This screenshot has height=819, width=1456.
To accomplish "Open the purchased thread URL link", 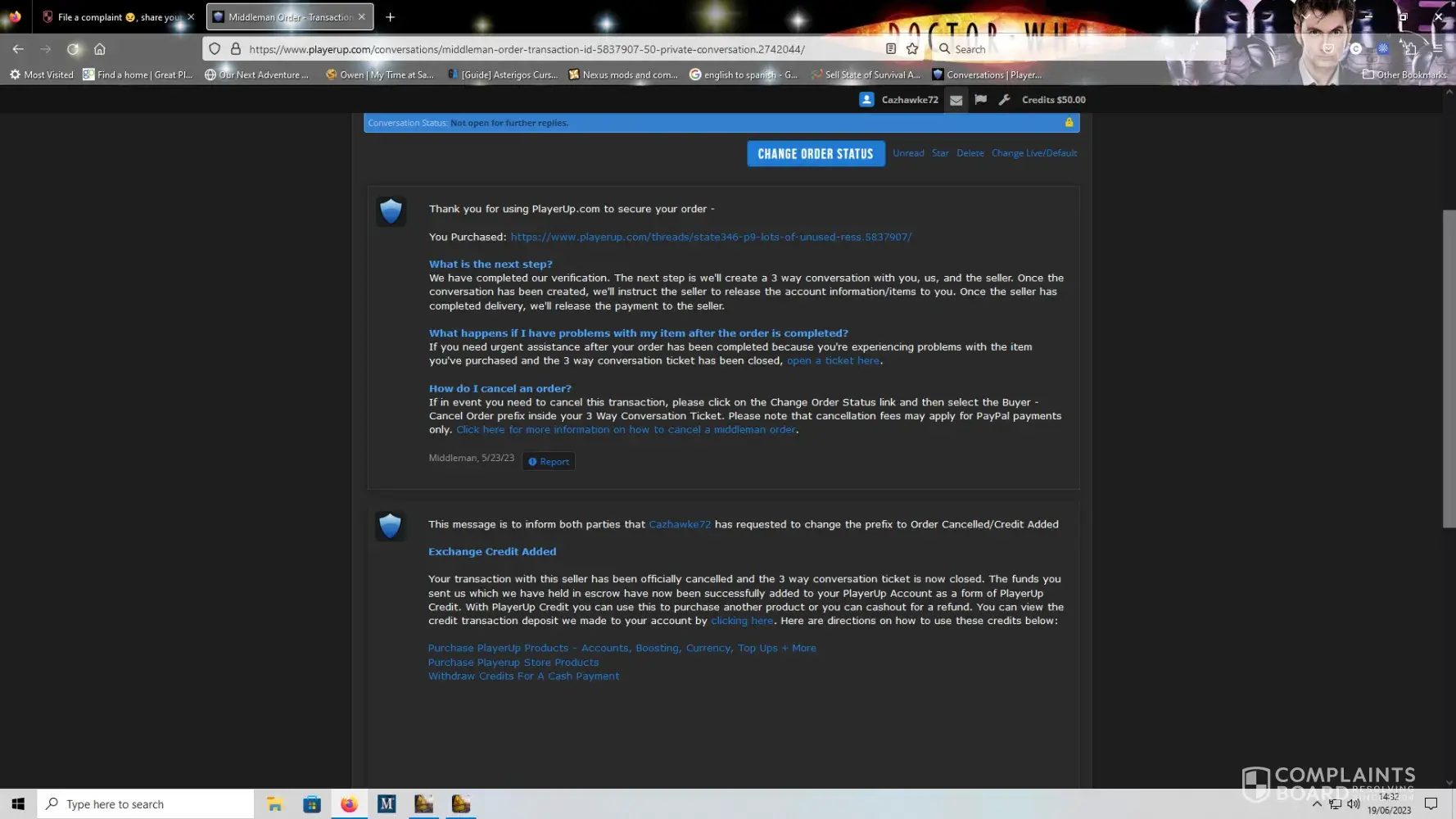I will 711,237.
